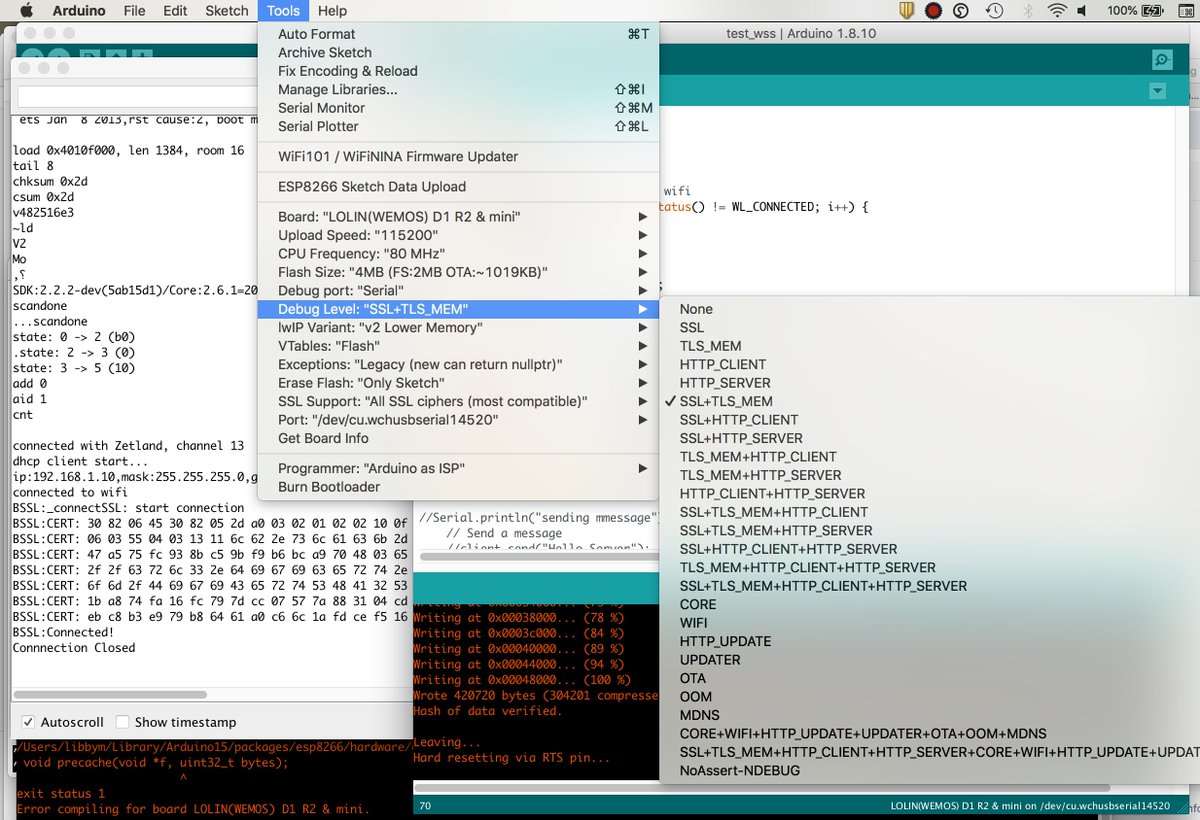Select the CORE debug level
The width and height of the screenshot is (1200, 820).
coord(930,604)
